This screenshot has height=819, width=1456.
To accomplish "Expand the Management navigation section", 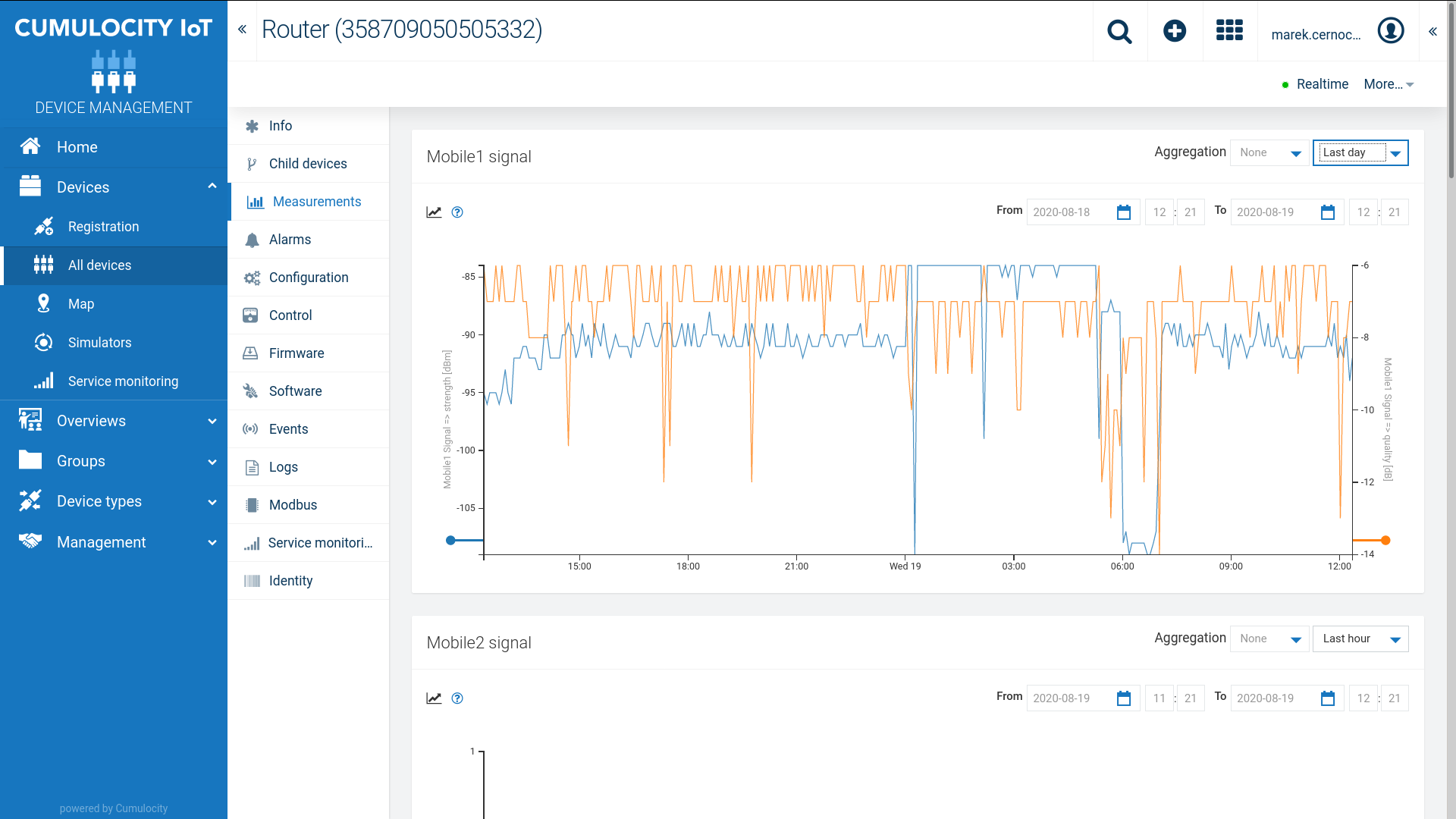I will (212, 542).
